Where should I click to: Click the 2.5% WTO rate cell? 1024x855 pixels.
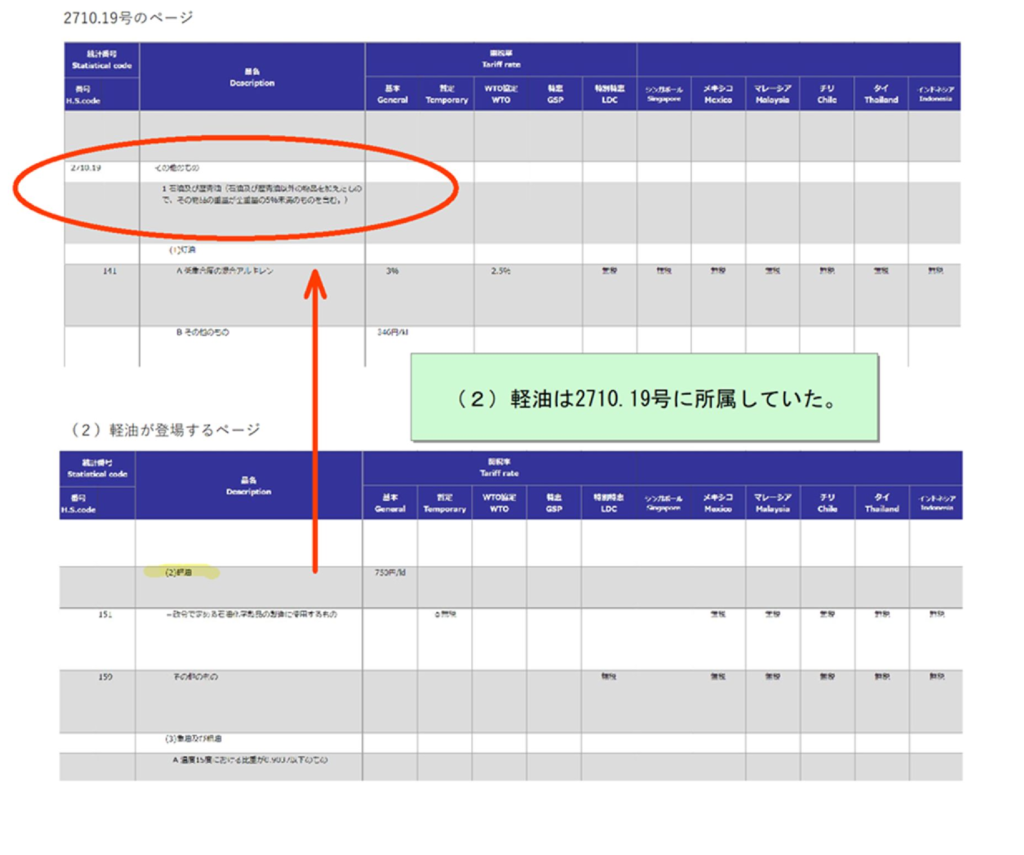[501, 271]
